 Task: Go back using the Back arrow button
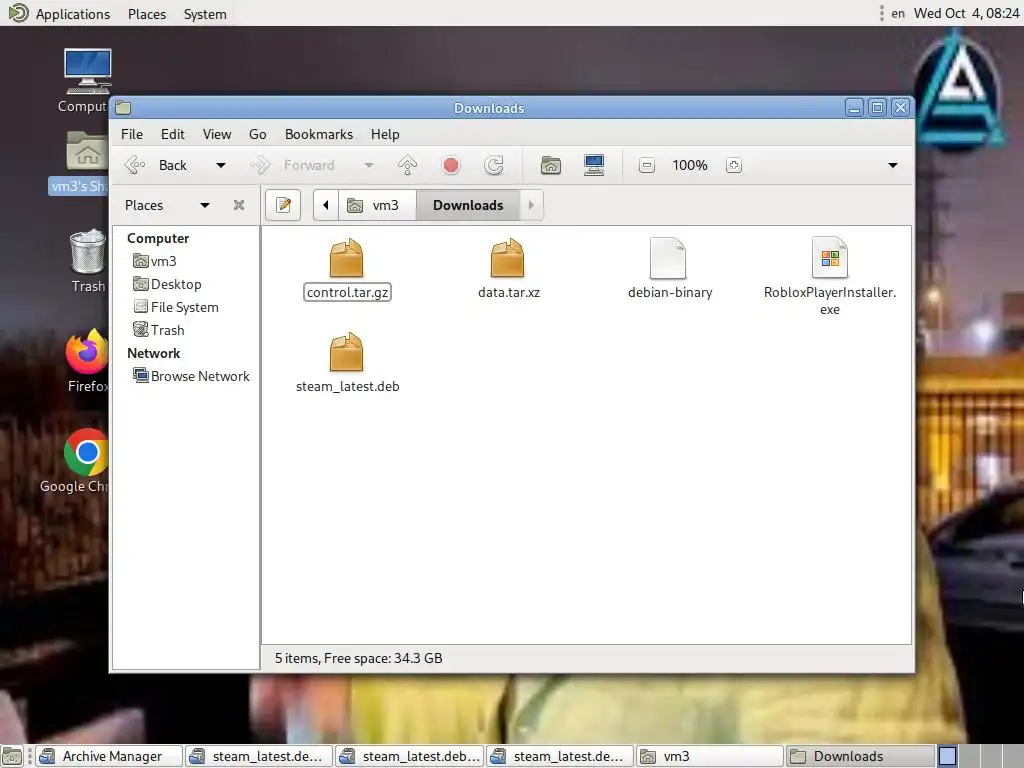point(155,165)
